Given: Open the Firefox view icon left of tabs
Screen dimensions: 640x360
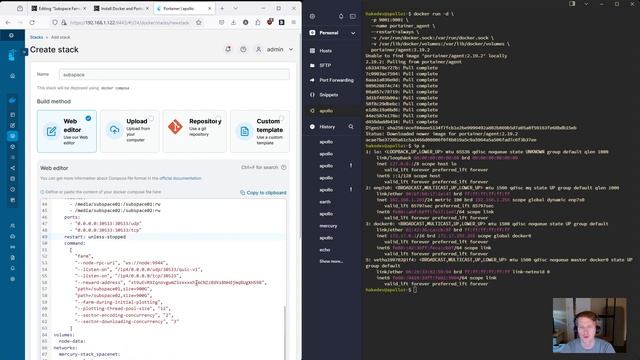Looking at the screenshot, I should (x=20, y=8).
